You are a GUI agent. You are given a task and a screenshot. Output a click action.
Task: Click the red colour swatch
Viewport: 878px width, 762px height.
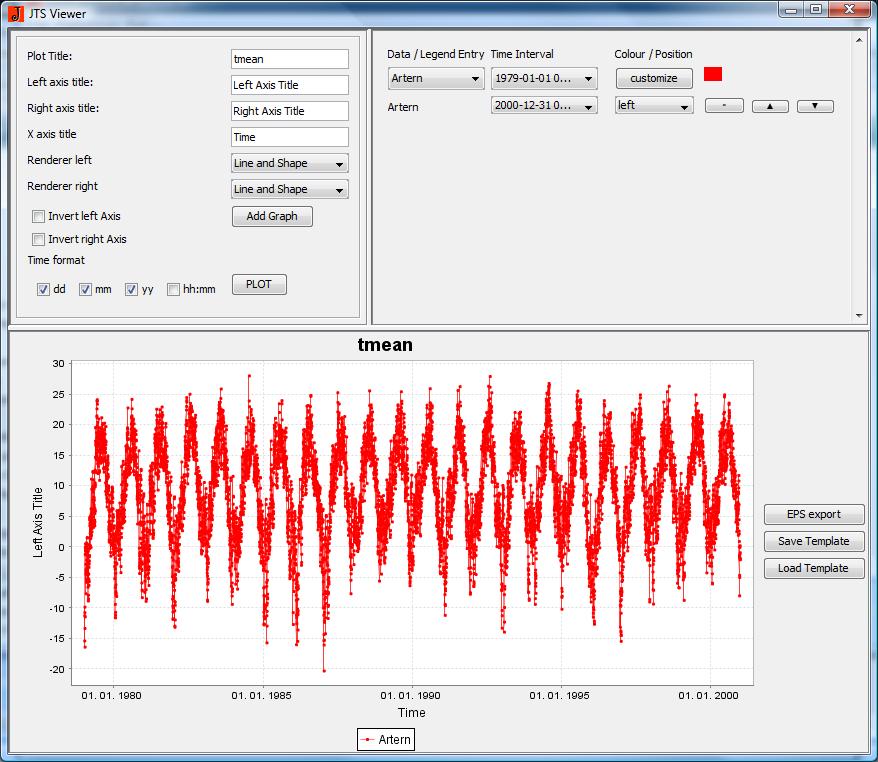[x=713, y=74]
